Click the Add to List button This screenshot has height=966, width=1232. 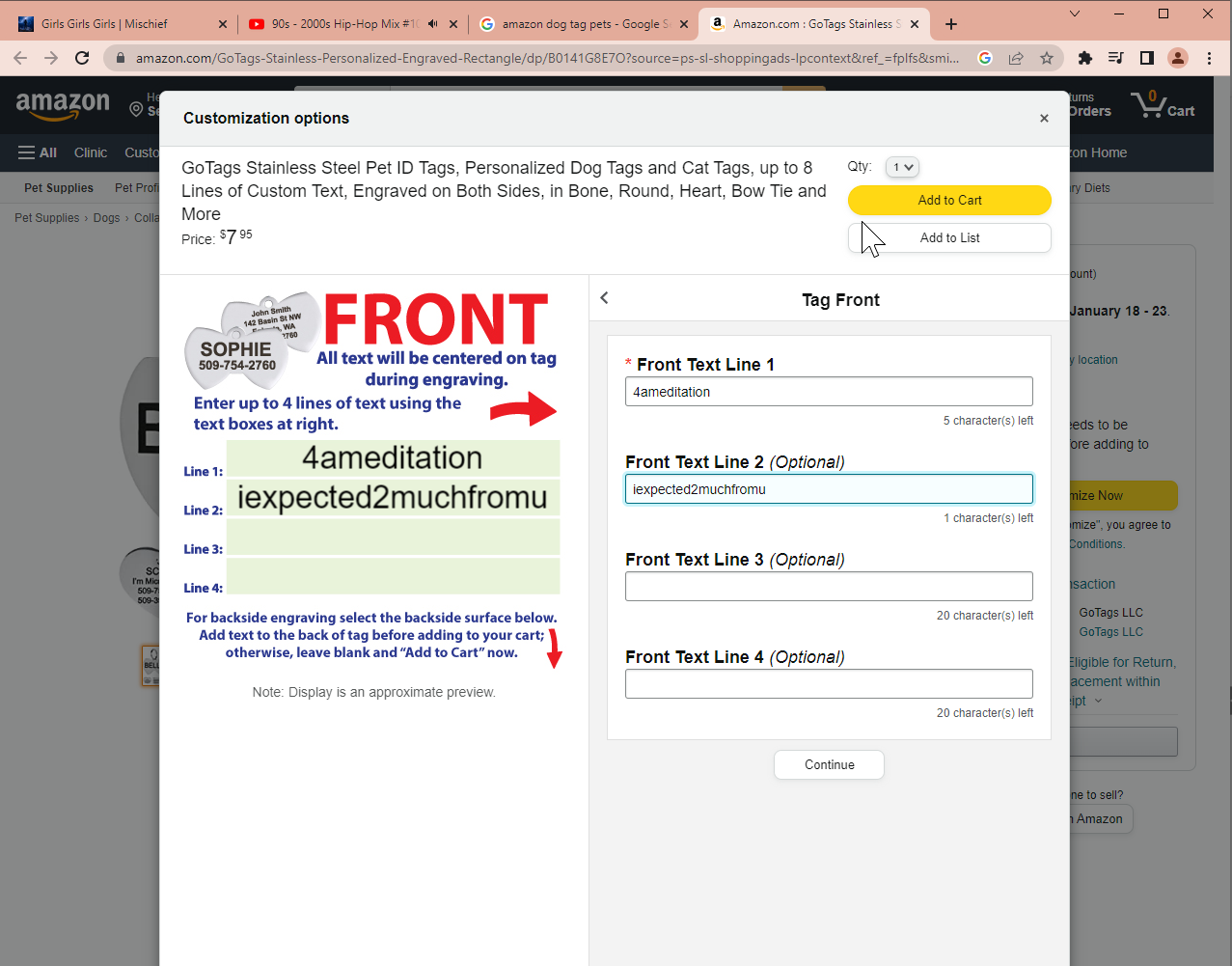949,238
